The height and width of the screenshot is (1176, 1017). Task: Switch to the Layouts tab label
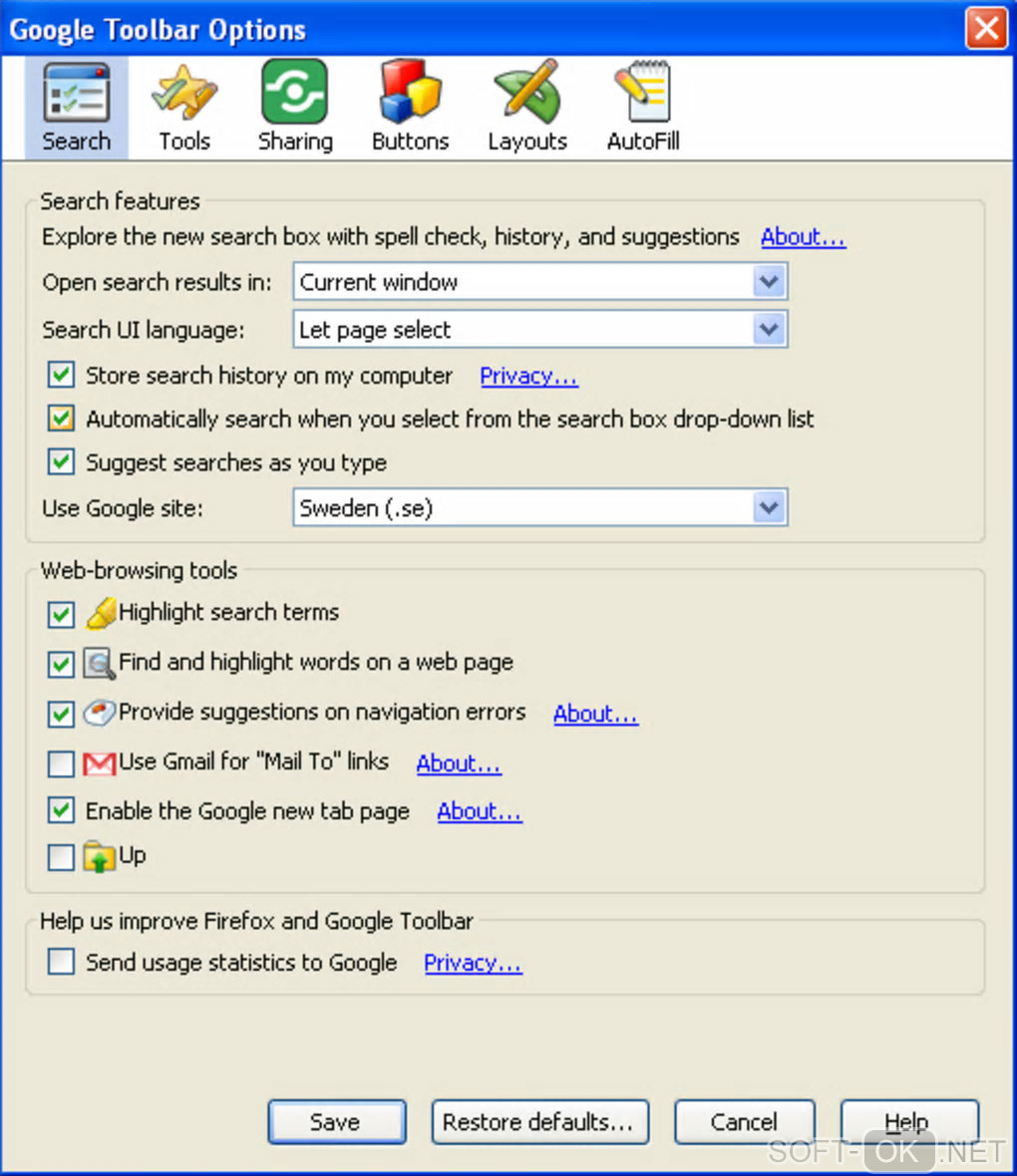[x=526, y=141]
